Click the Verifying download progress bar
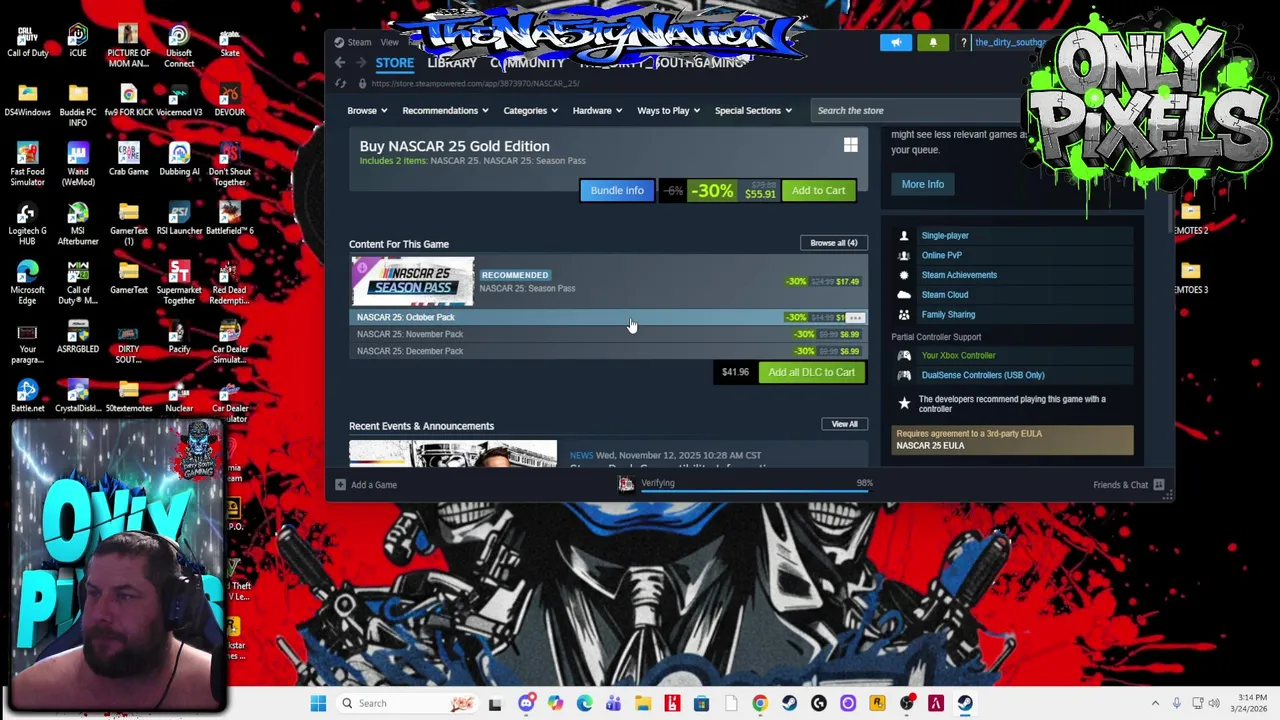Viewport: 1280px width, 720px height. (756, 491)
